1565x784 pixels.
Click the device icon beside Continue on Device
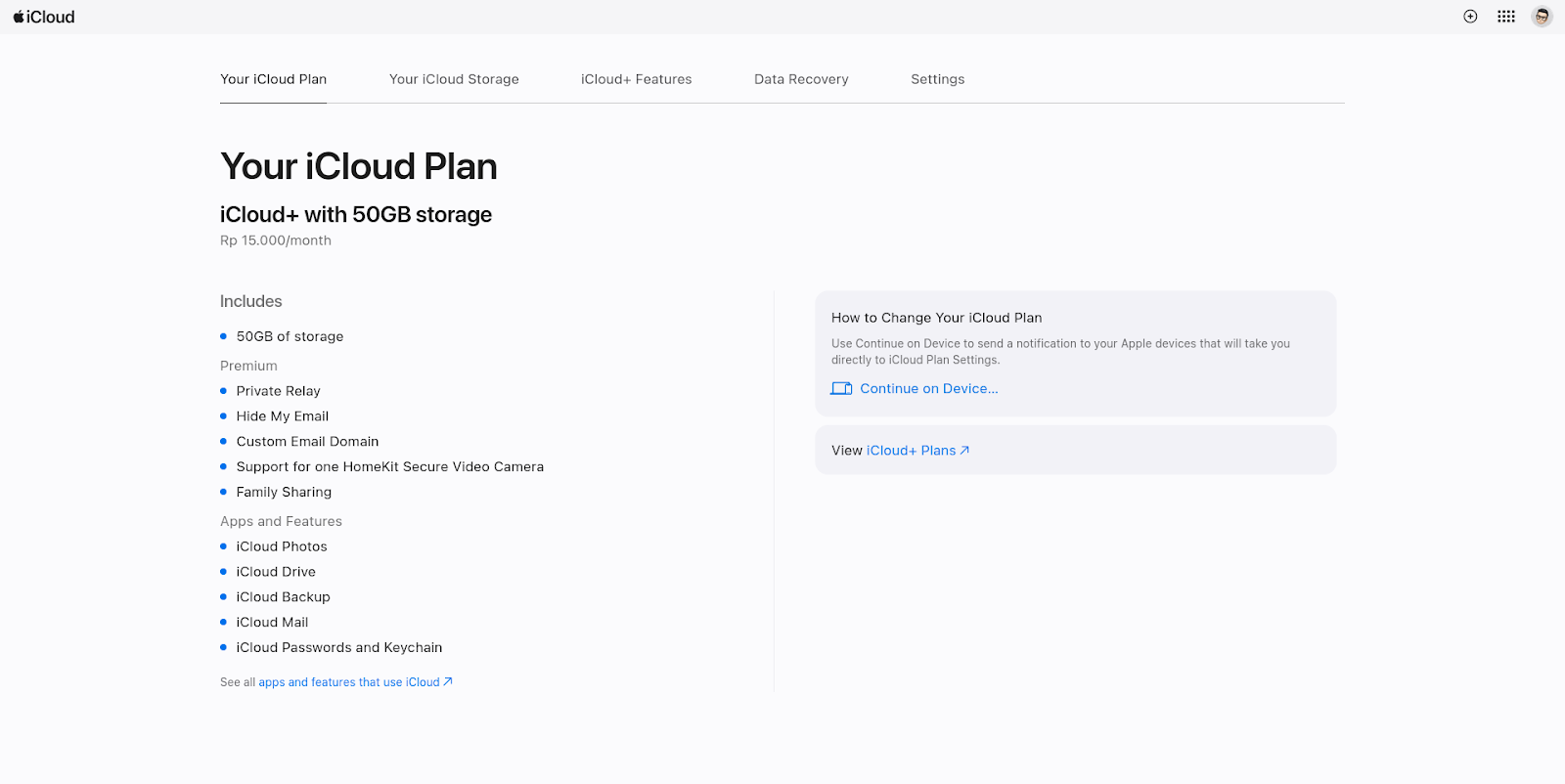coord(841,388)
